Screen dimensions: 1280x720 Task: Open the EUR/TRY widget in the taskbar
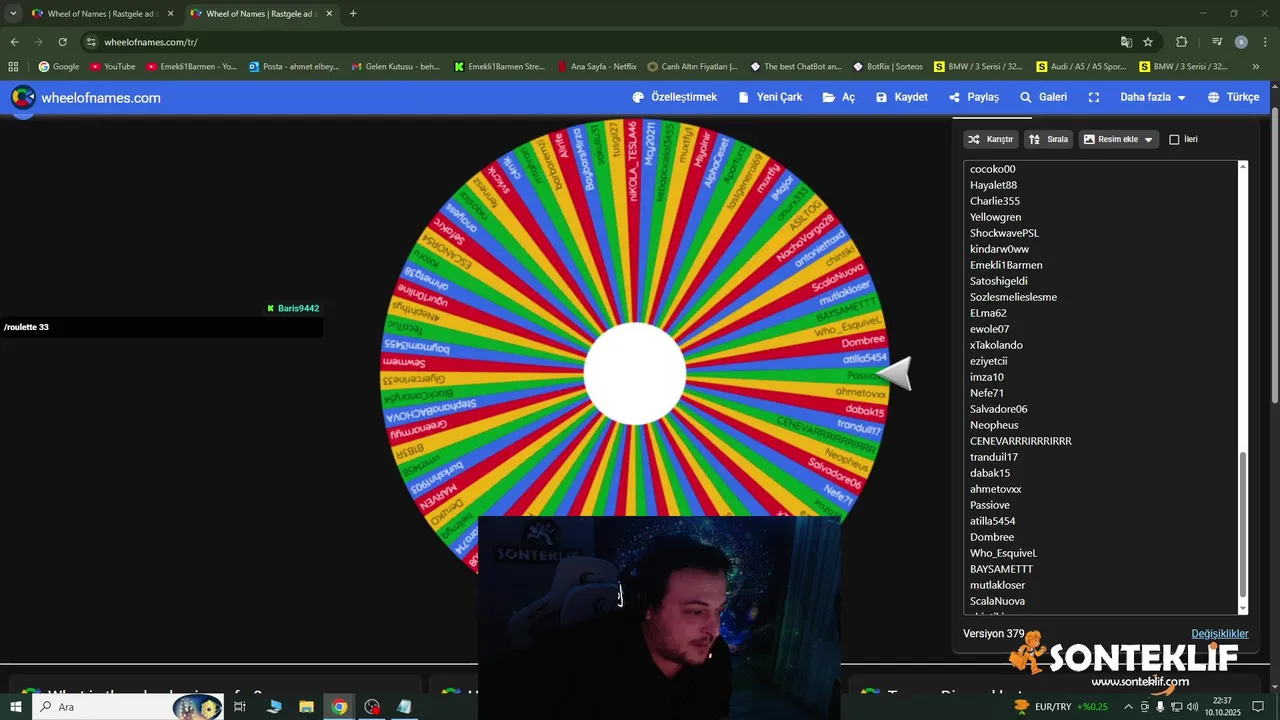1061,707
